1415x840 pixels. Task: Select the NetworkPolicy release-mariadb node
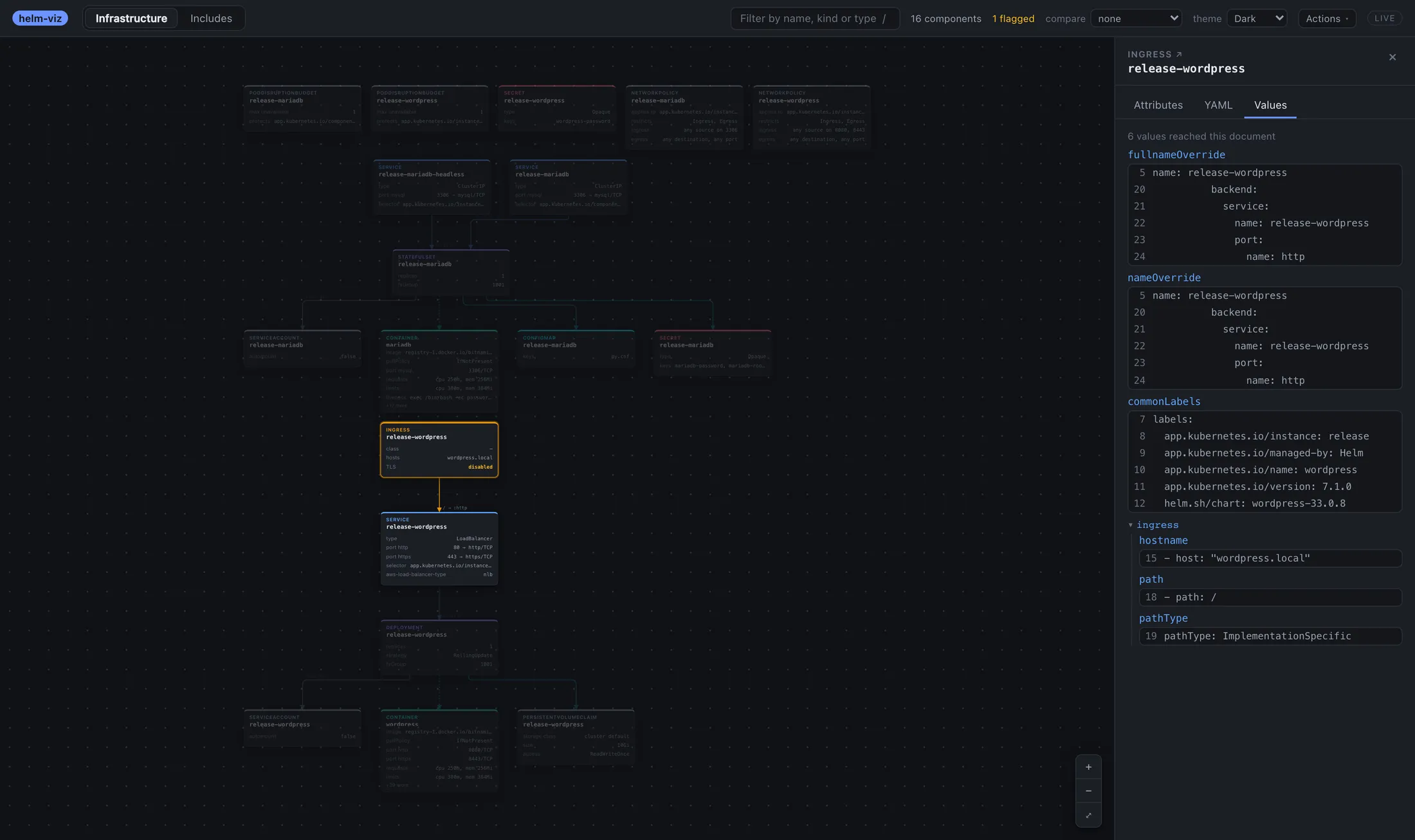coord(684,117)
